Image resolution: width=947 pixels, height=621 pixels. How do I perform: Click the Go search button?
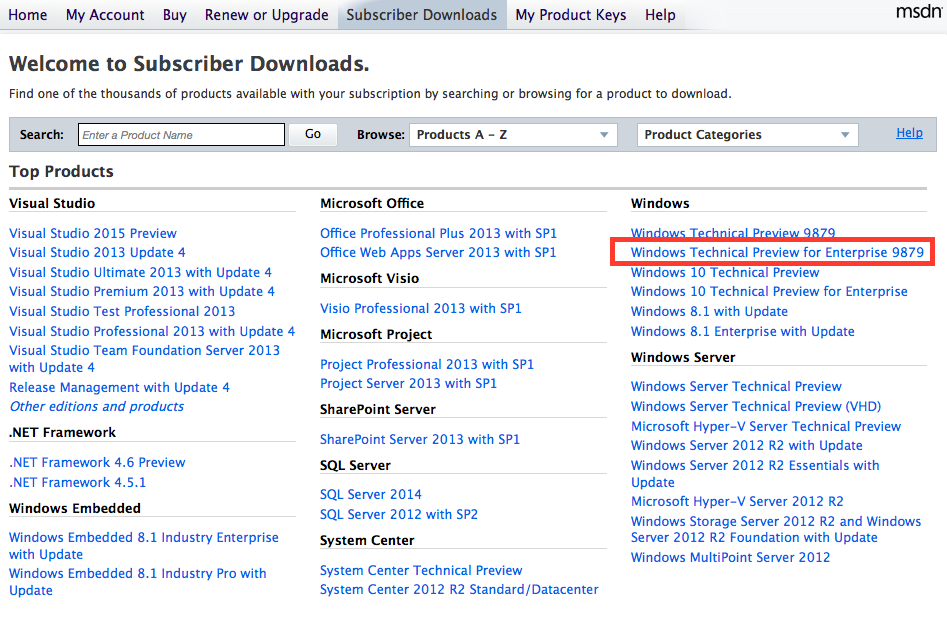(x=313, y=134)
